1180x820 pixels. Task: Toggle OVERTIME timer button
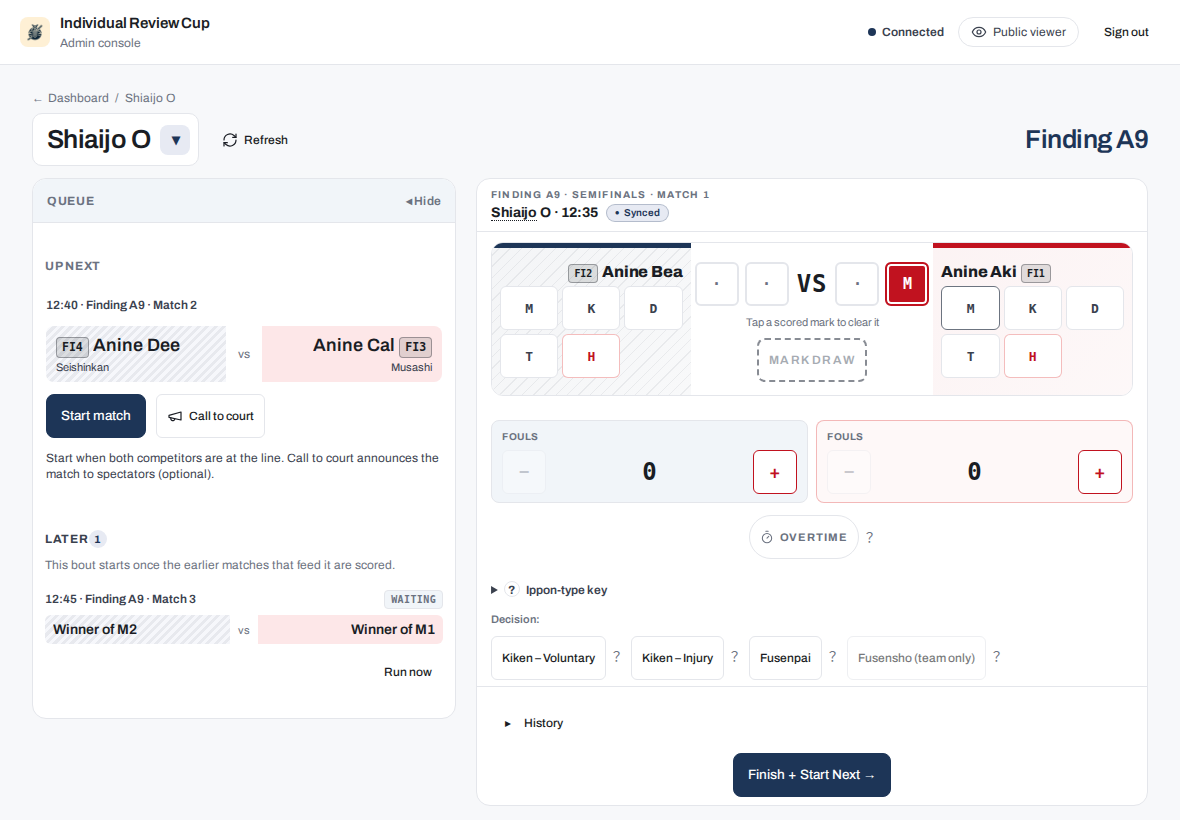(804, 537)
